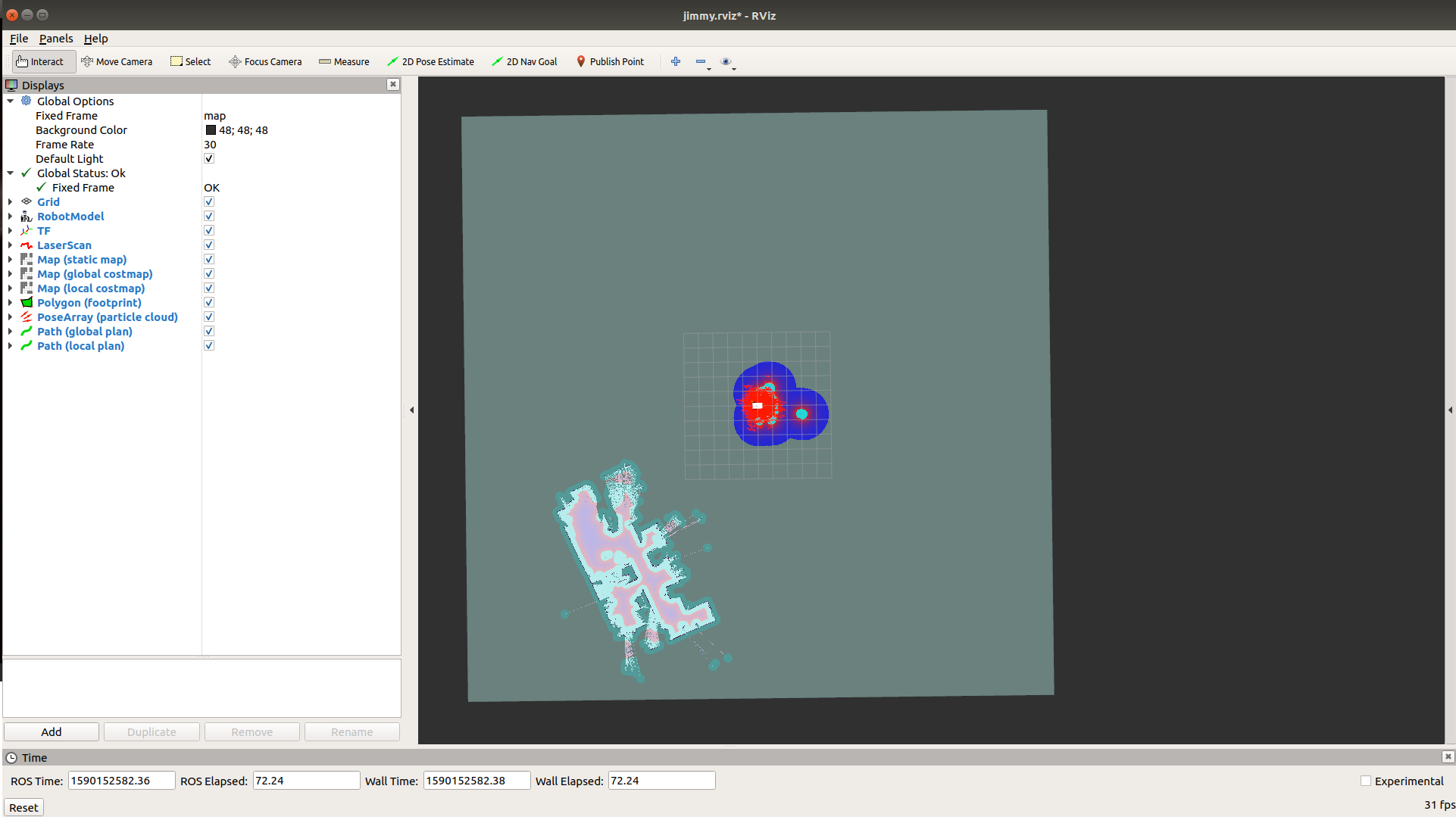Expand Path (global plan) properties

11,331
